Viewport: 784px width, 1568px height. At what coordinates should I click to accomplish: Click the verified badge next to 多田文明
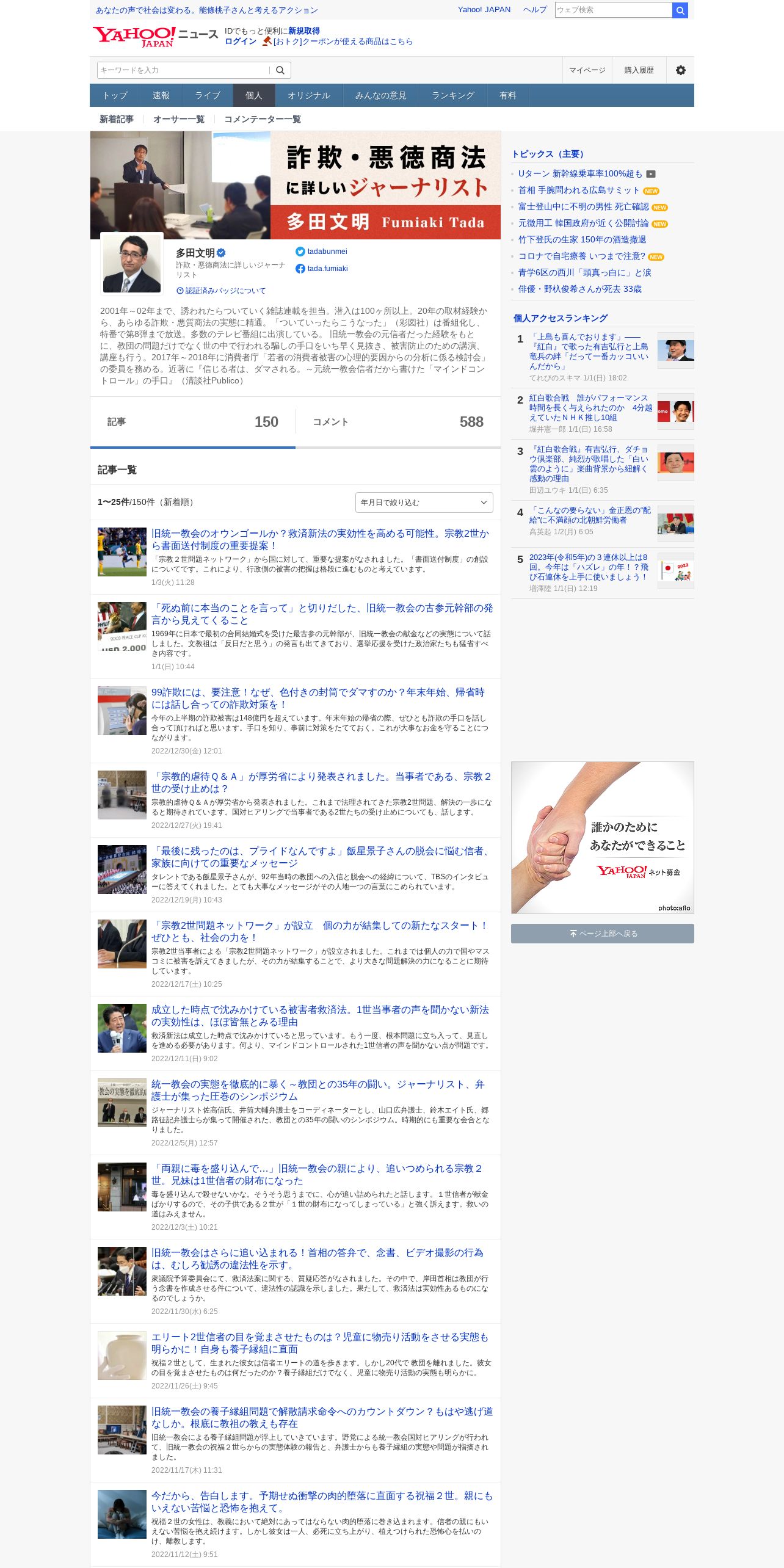[x=222, y=253]
